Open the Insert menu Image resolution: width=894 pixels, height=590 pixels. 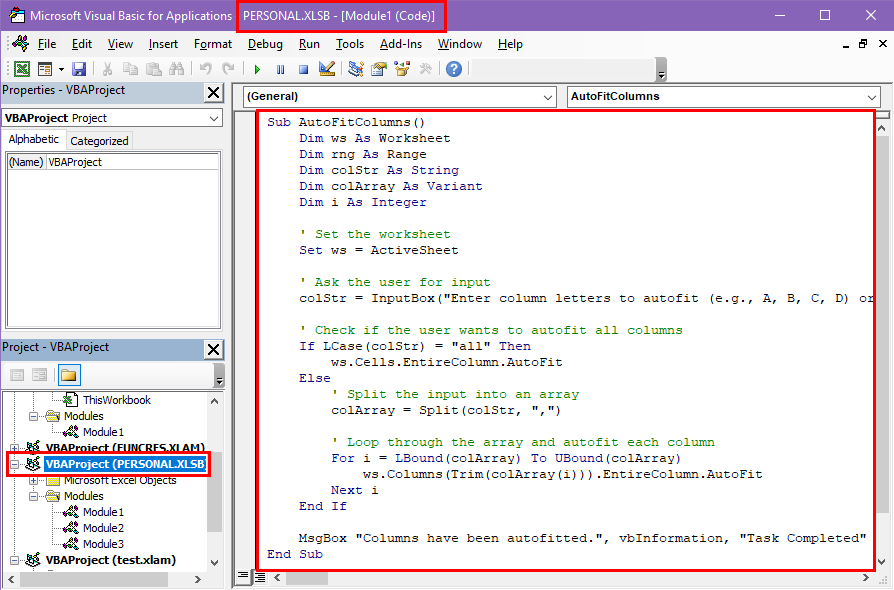(x=163, y=44)
